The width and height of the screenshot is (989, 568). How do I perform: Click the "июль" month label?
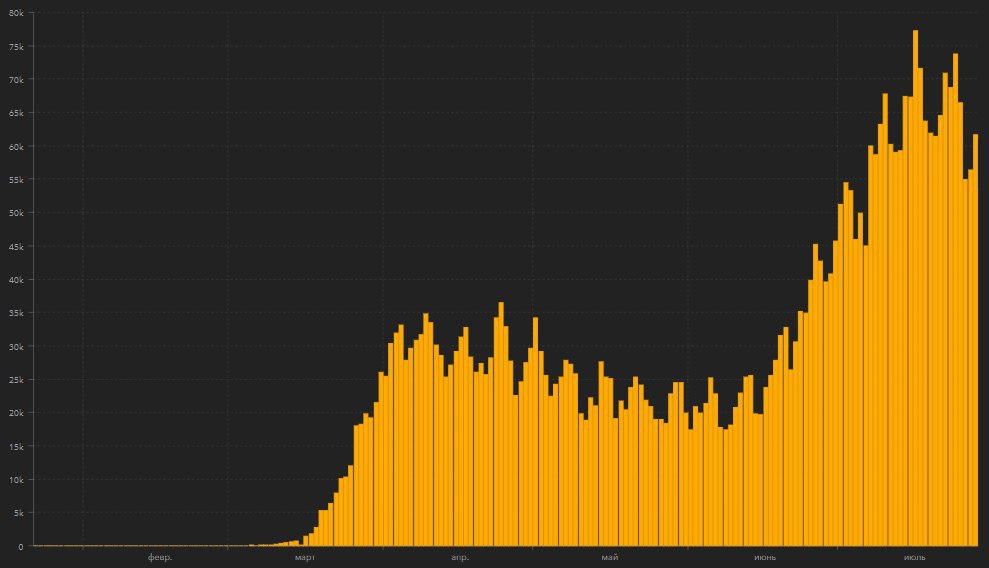(x=915, y=557)
